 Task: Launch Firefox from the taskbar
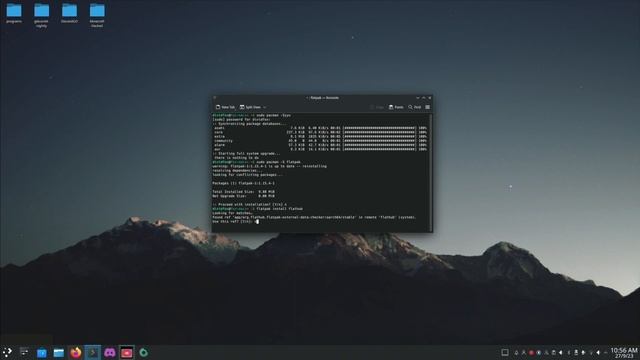76,352
